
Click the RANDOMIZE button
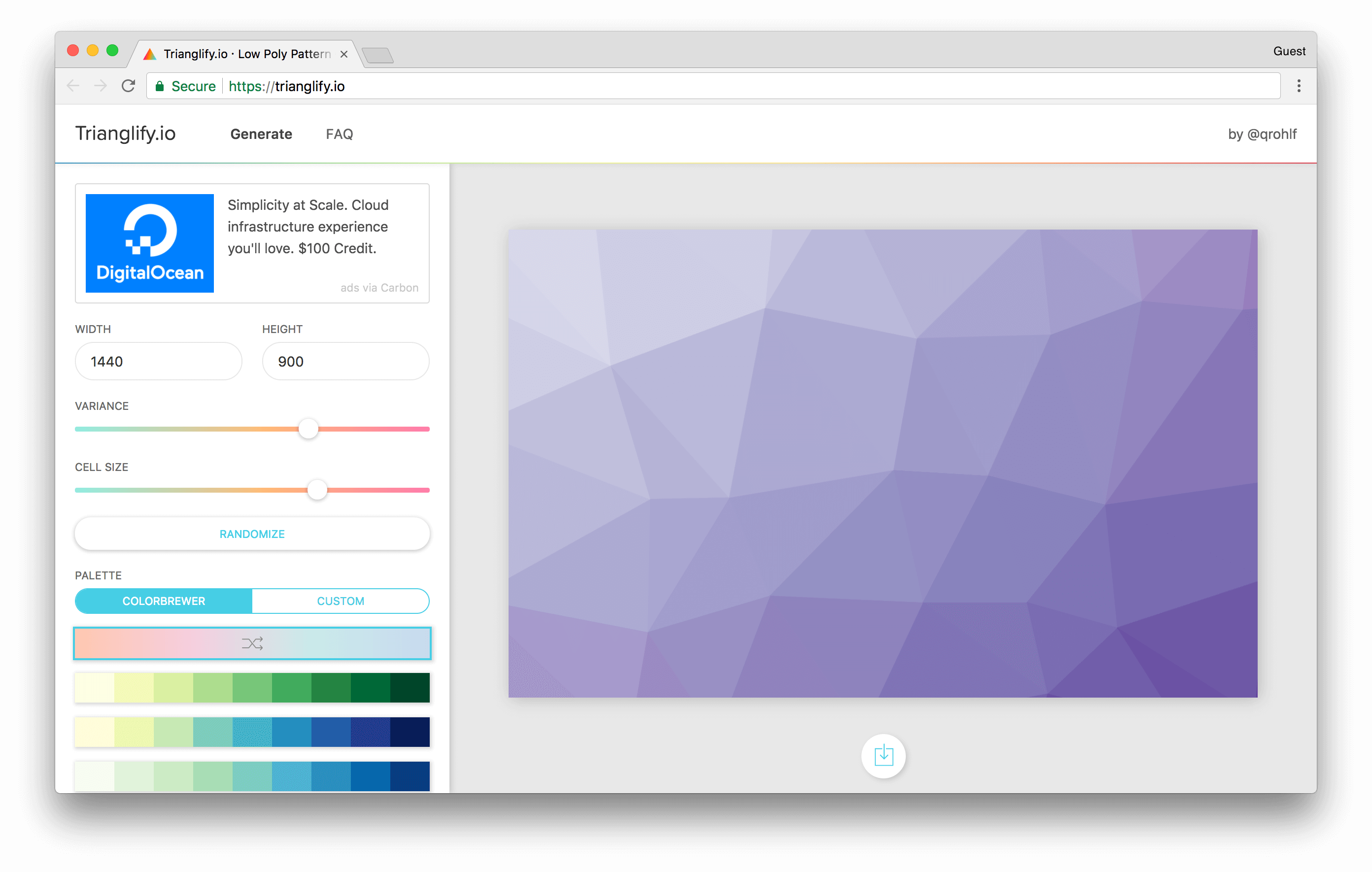pos(252,533)
